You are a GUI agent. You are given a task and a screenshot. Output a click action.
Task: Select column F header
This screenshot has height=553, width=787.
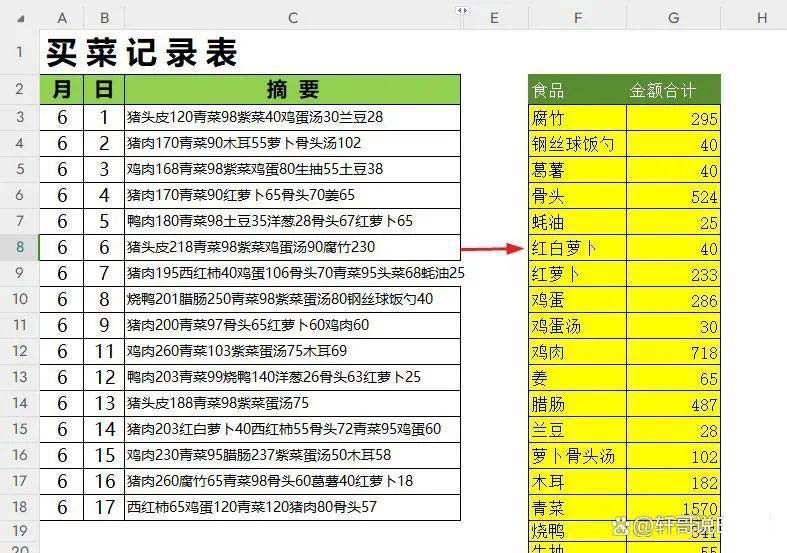pos(578,17)
